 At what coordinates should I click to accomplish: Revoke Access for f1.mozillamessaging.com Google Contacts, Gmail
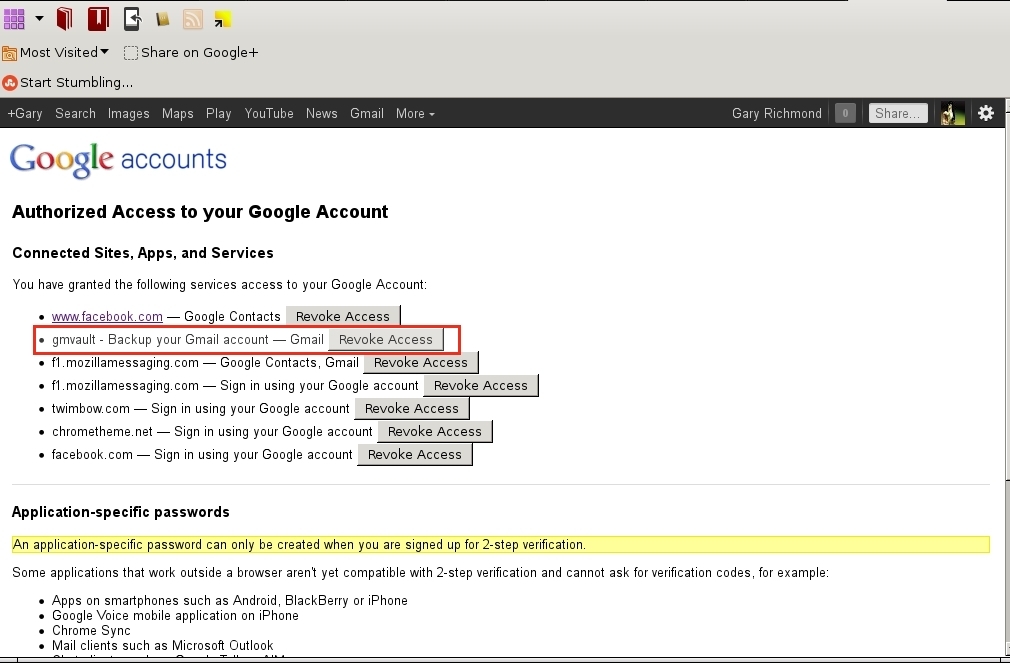421,363
